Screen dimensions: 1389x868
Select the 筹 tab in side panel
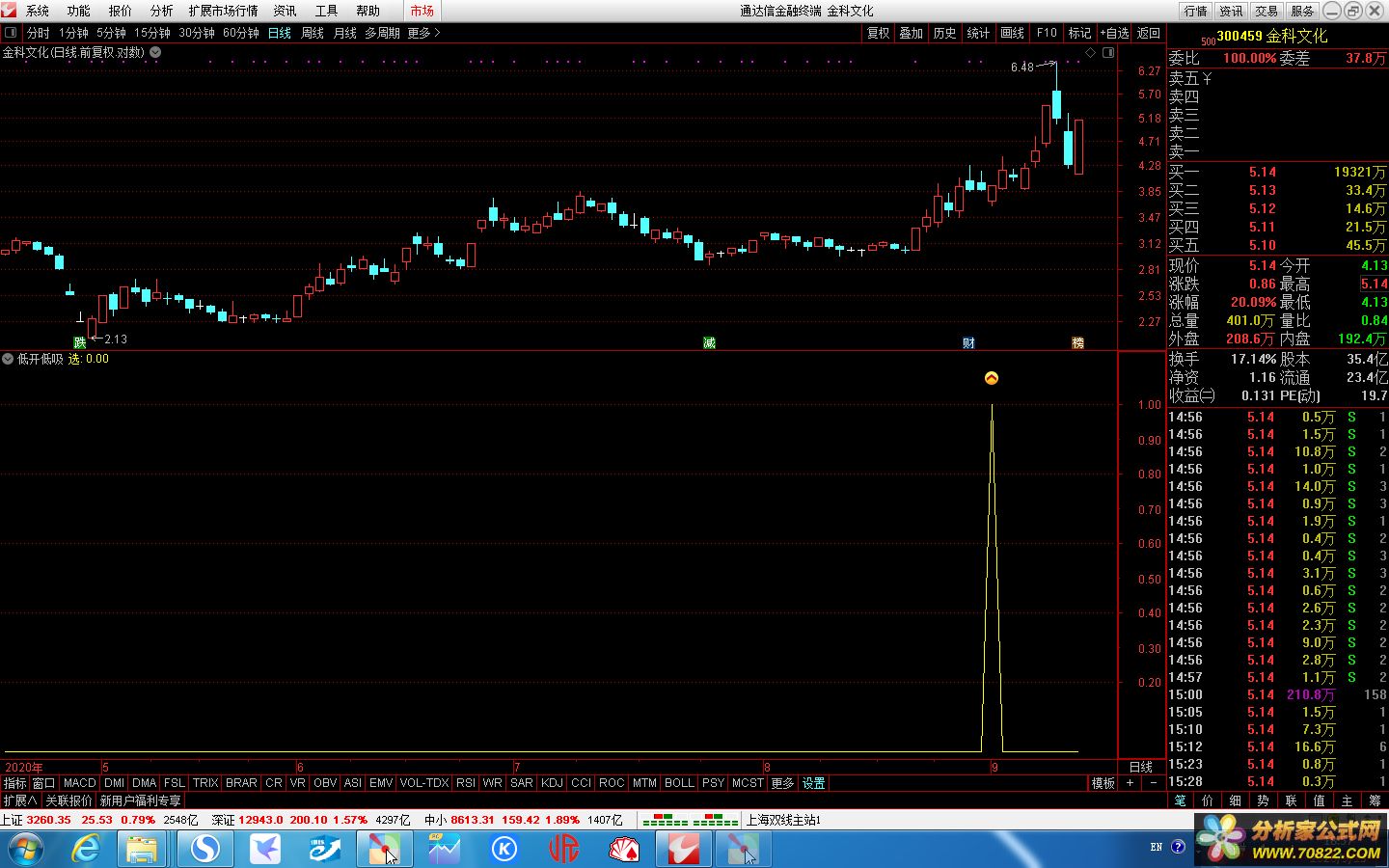pos(1375,800)
